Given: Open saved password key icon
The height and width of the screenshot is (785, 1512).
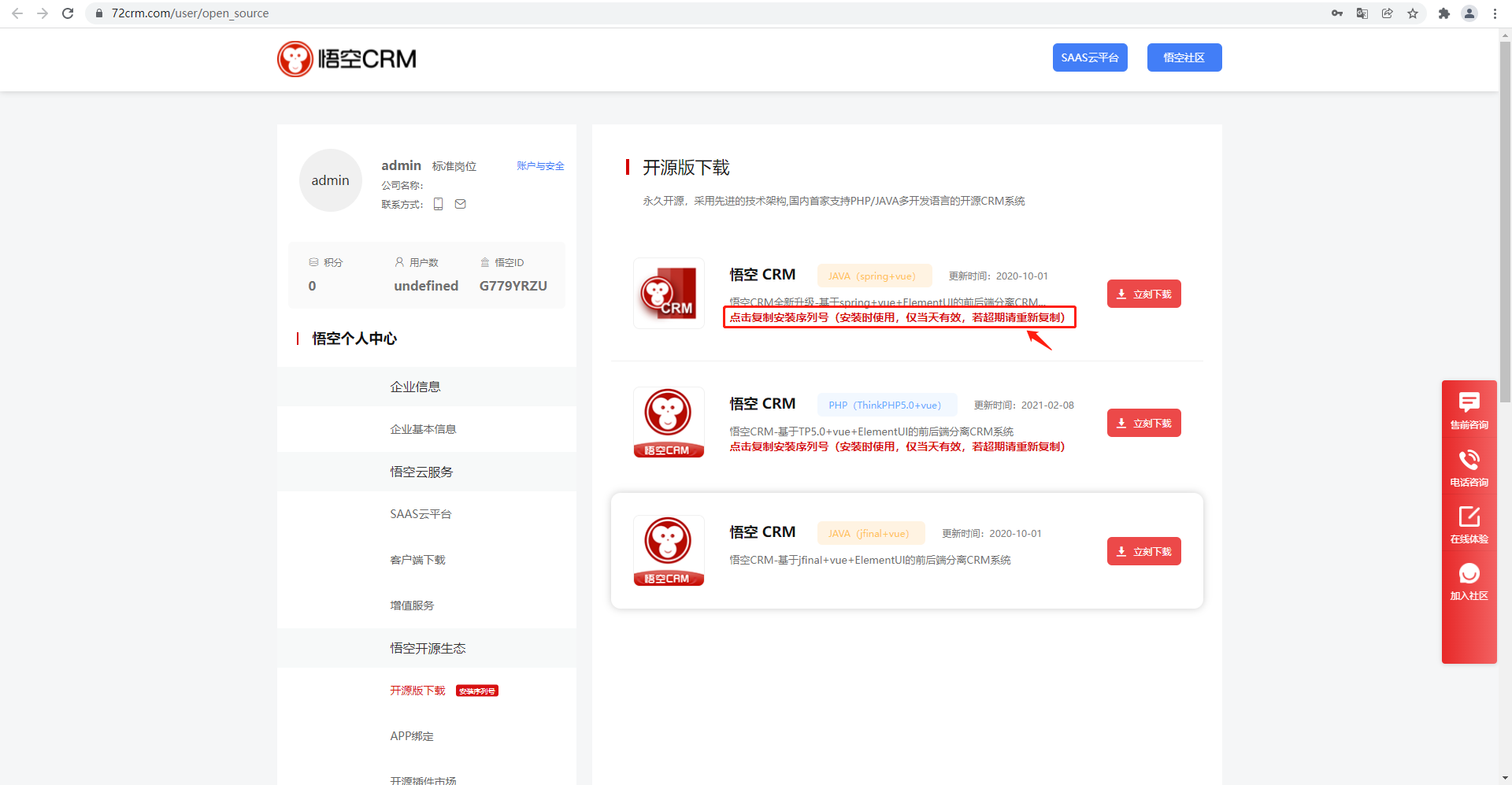Looking at the screenshot, I should pos(1337,13).
